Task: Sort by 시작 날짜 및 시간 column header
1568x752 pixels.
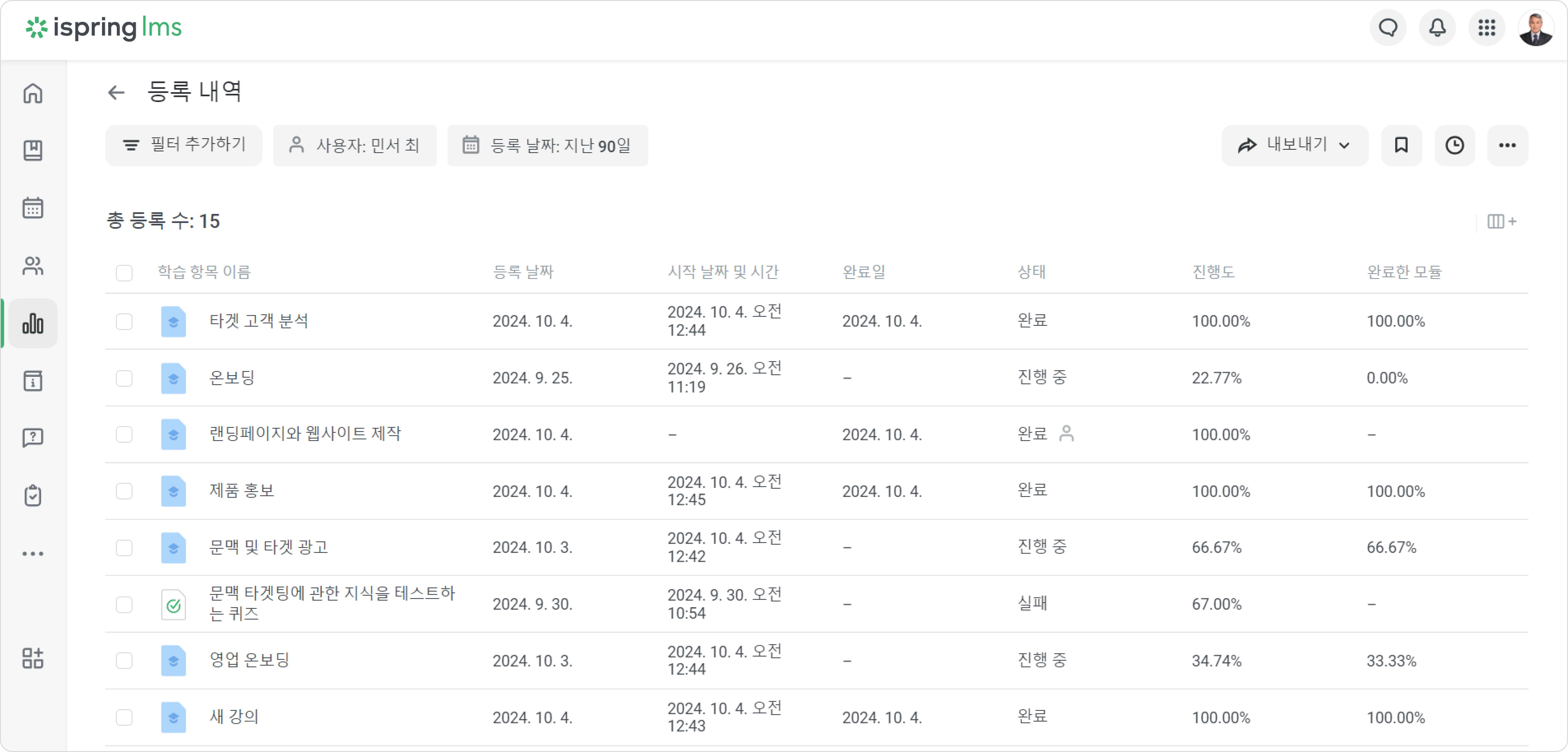Action: point(723,272)
